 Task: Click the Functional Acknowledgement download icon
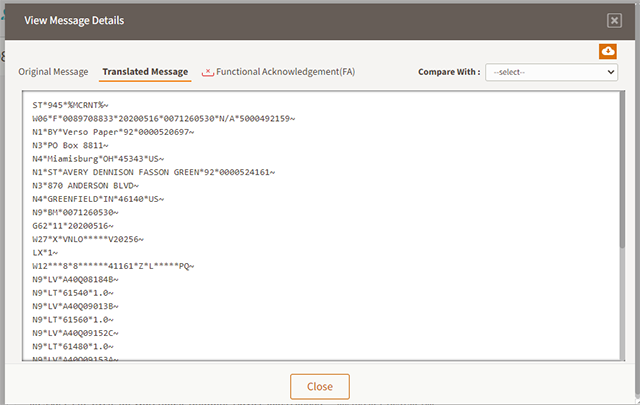point(208,73)
